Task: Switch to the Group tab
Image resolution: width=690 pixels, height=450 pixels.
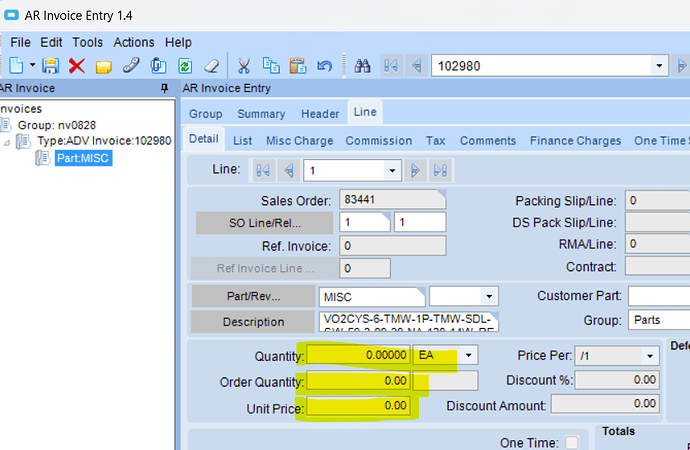Action: pyautogui.click(x=206, y=114)
